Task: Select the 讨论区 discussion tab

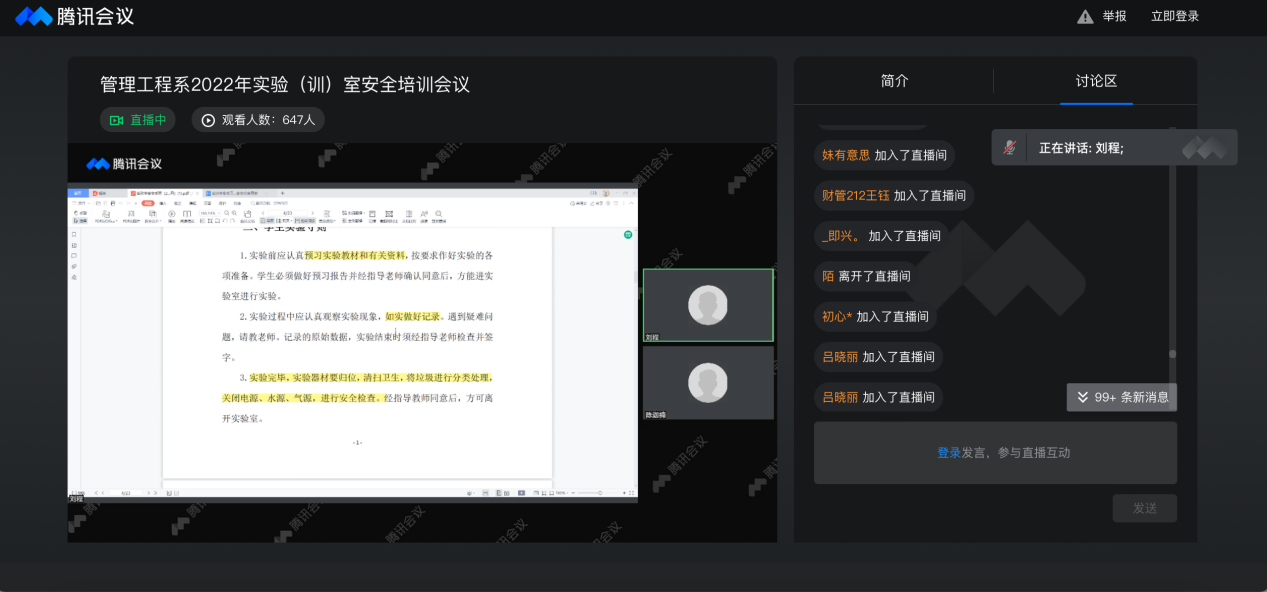Action: point(1096,81)
